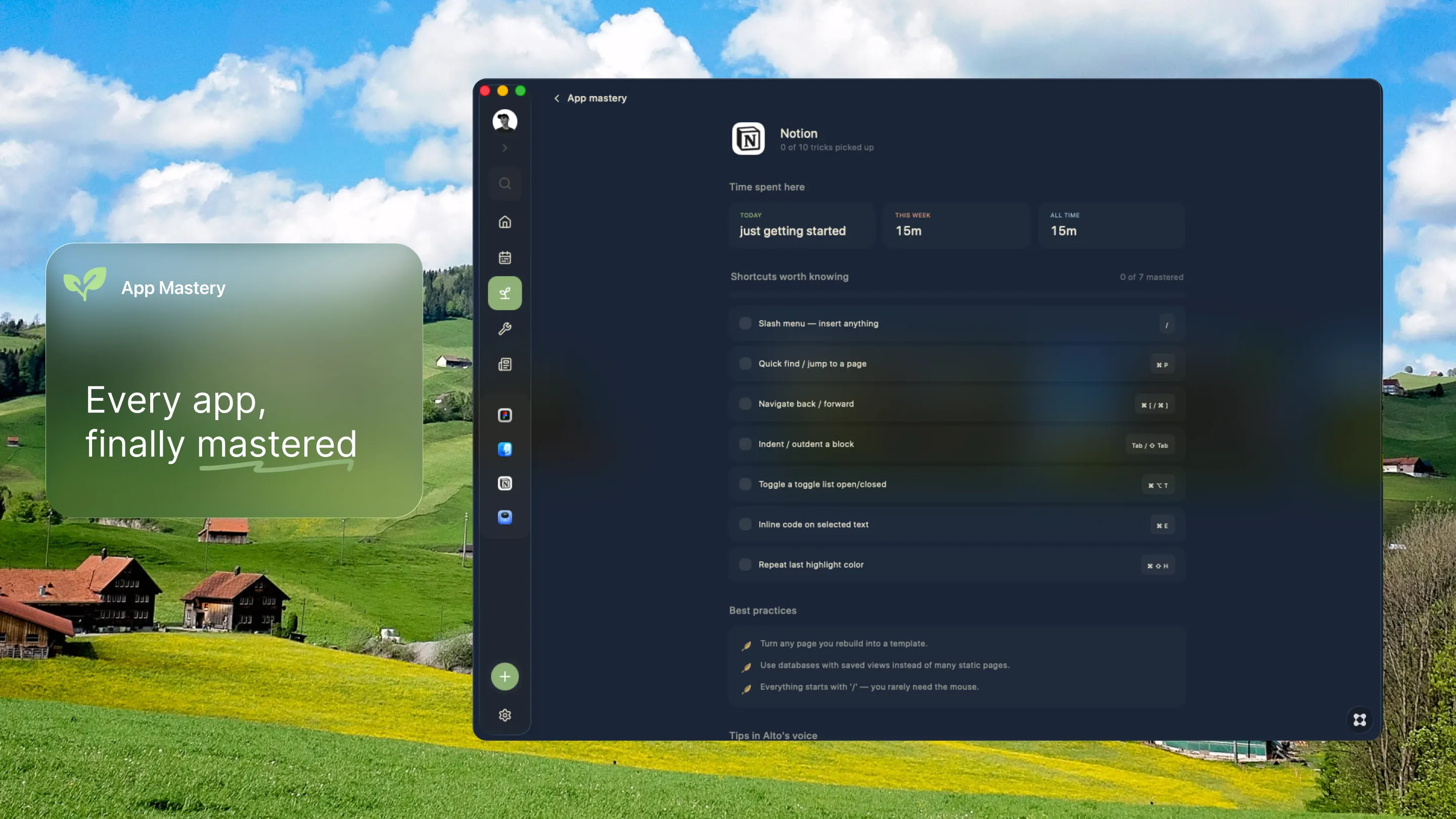The height and width of the screenshot is (819, 1456).
Task: Select the ALL TIME 15m card
Action: tap(1111, 225)
